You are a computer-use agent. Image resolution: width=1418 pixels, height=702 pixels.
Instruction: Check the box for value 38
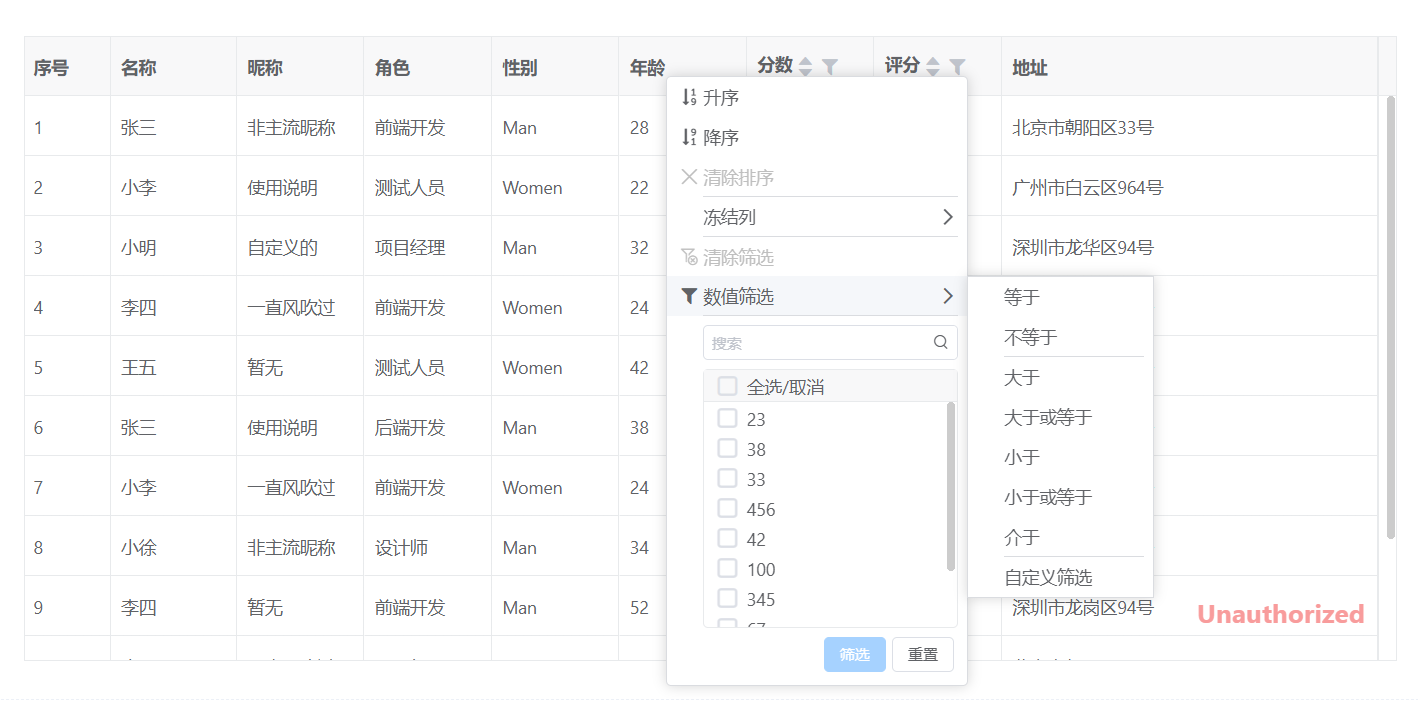(727, 448)
